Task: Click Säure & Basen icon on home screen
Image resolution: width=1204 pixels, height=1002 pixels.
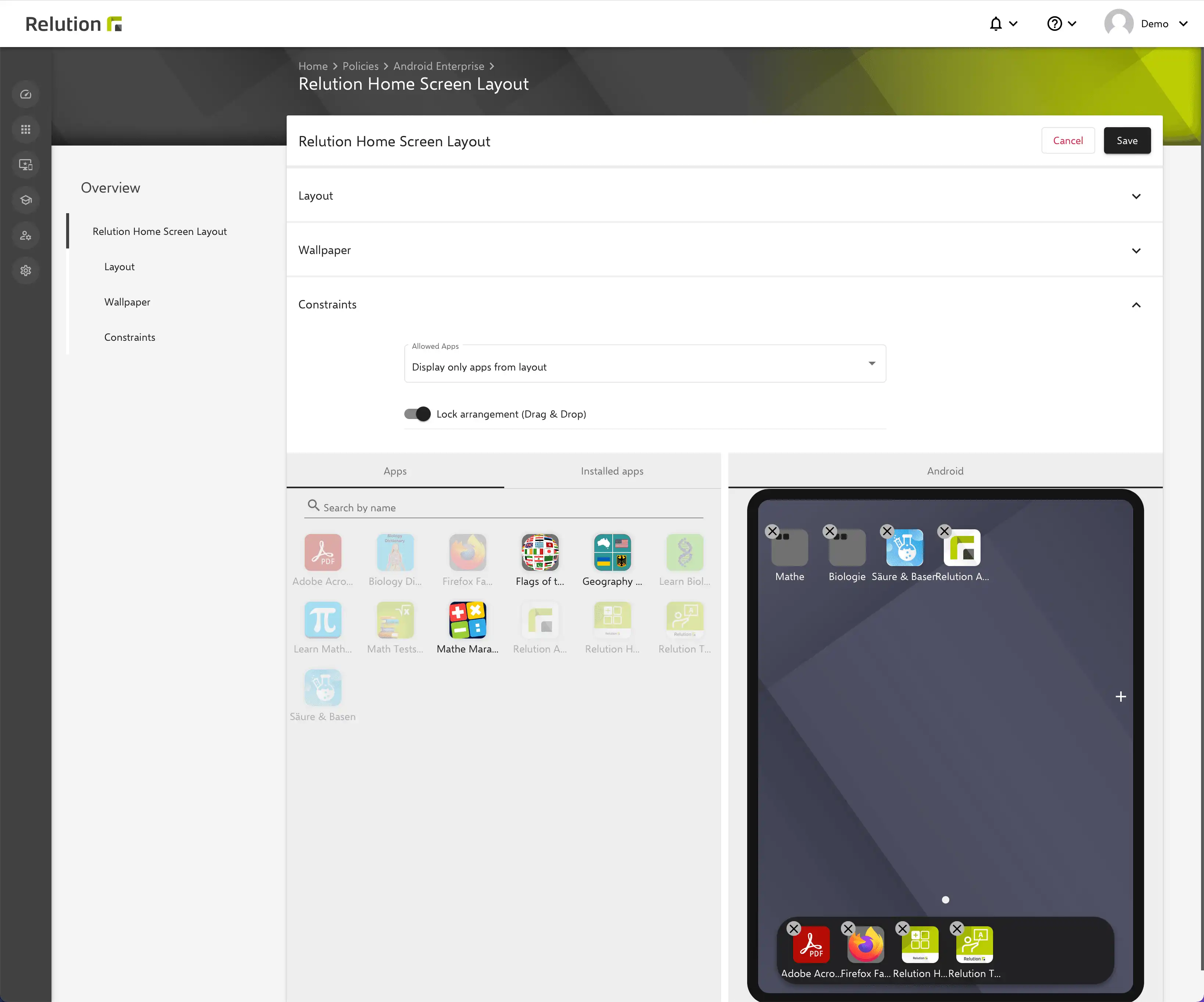Action: pos(904,548)
